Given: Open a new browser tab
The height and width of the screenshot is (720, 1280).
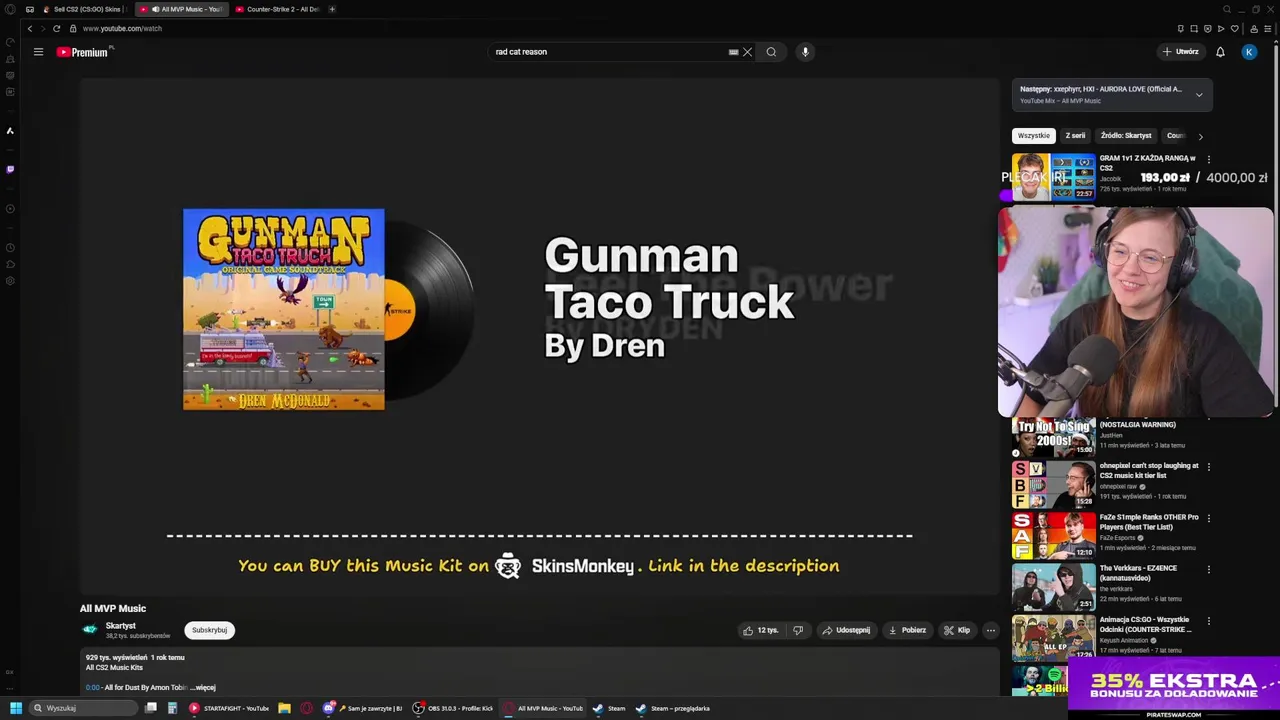Looking at the screenshot, I should [x=332, y=9].
